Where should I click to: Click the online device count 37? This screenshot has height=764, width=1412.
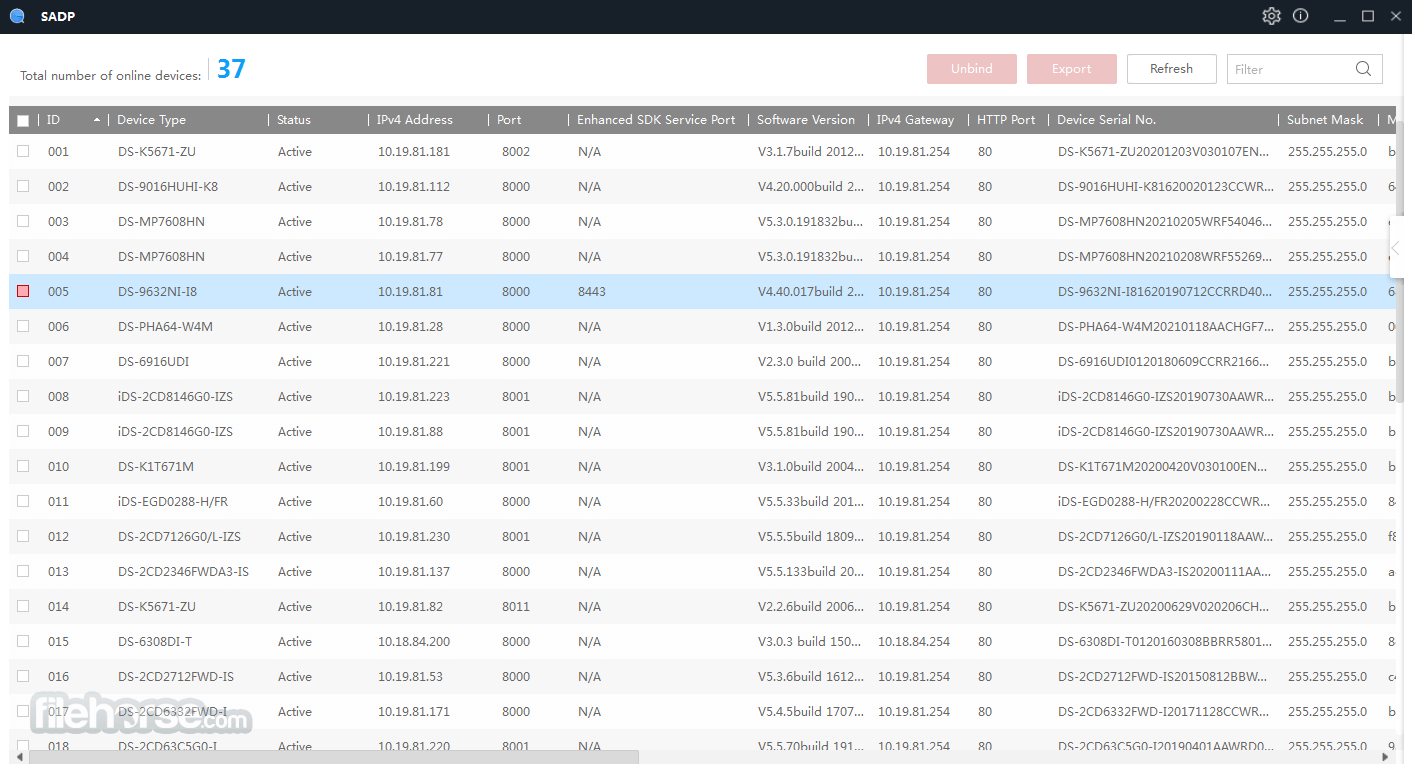tap(231, 69)
